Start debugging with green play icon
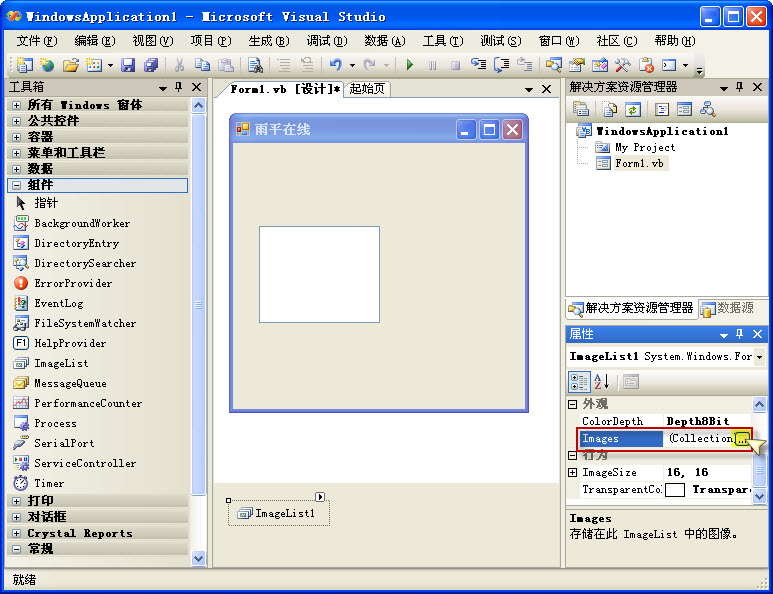Image resolution: width=773 pixels, height=594 pixels. point(409,65)
